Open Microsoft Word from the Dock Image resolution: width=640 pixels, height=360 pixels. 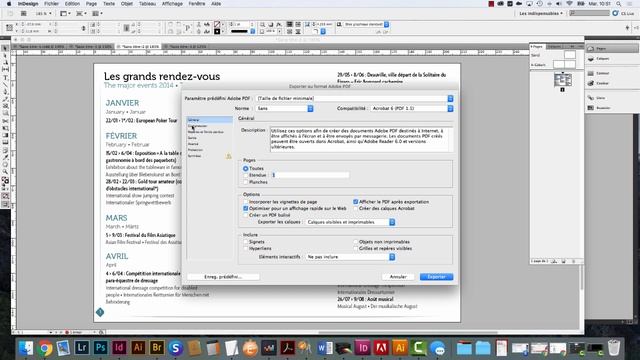(x=325, y=348)
